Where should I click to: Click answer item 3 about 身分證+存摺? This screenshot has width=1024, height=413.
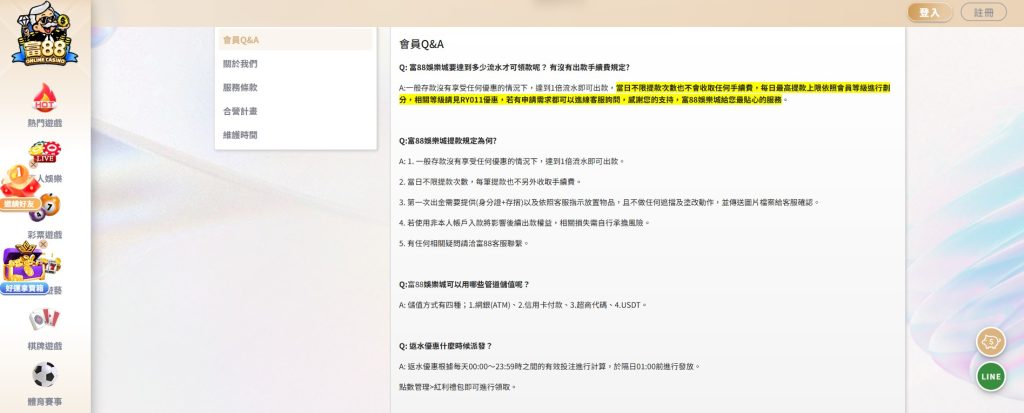tap(609, 203)
